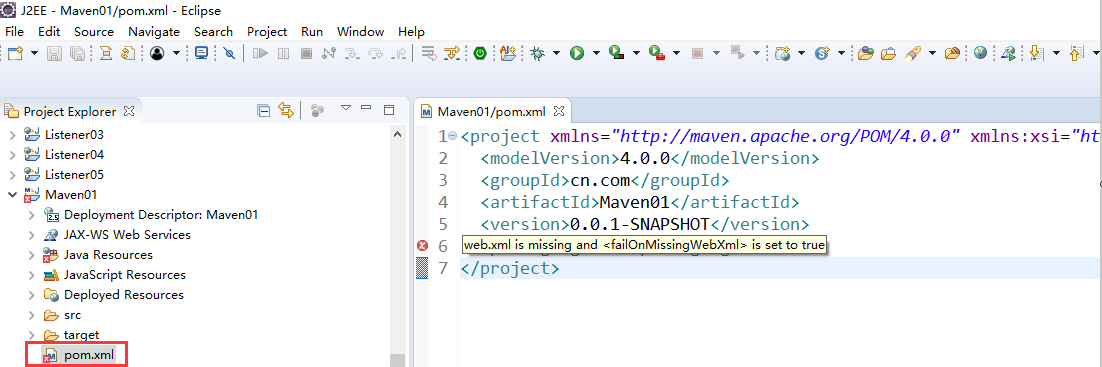Open the Run dropdown arrow

pos(596,53)
